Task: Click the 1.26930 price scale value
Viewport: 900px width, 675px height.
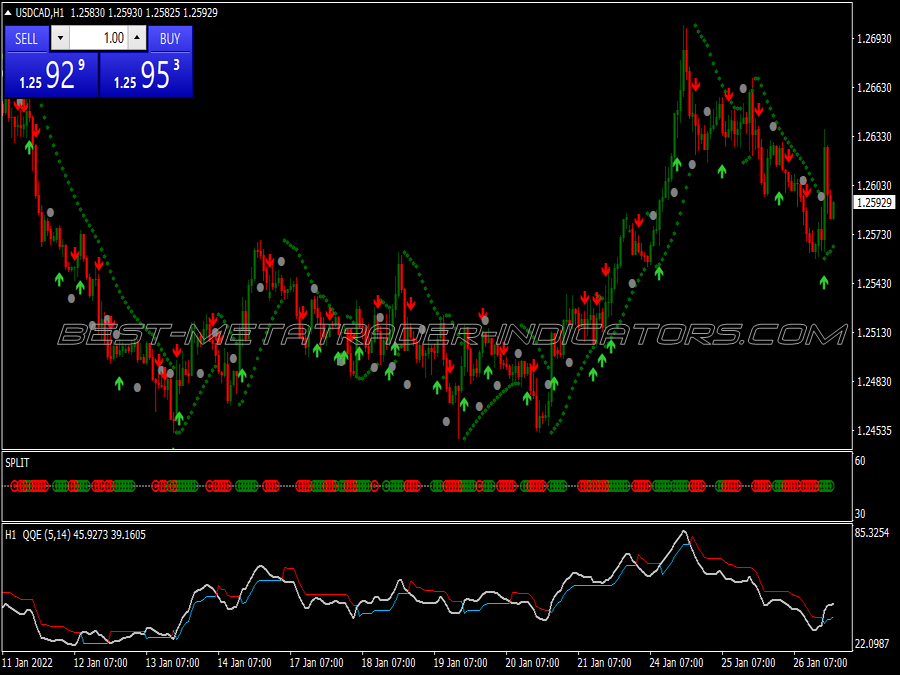Action: (874, 39)
